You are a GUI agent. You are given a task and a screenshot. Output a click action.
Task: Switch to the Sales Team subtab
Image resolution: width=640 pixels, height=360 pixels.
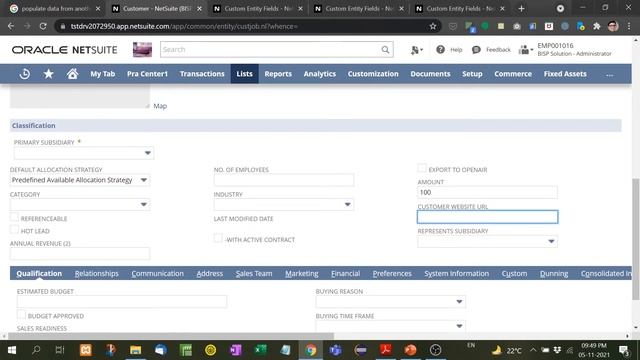coord(254,274)
